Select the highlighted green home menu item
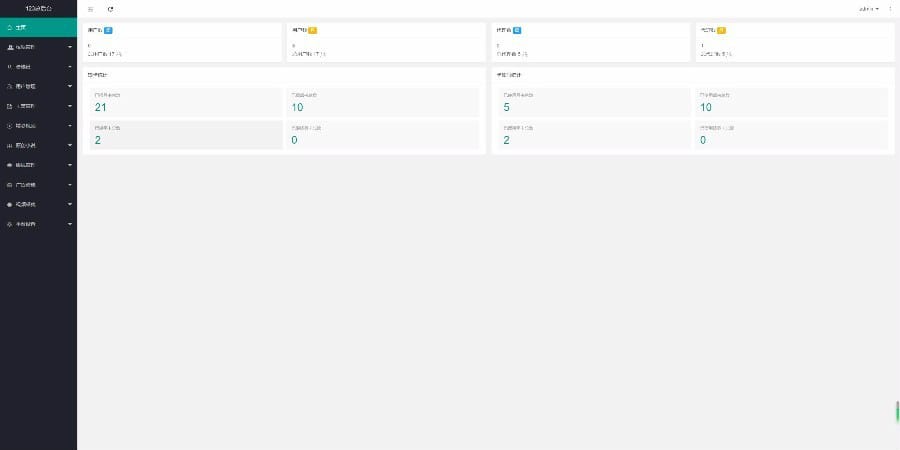 38,27
